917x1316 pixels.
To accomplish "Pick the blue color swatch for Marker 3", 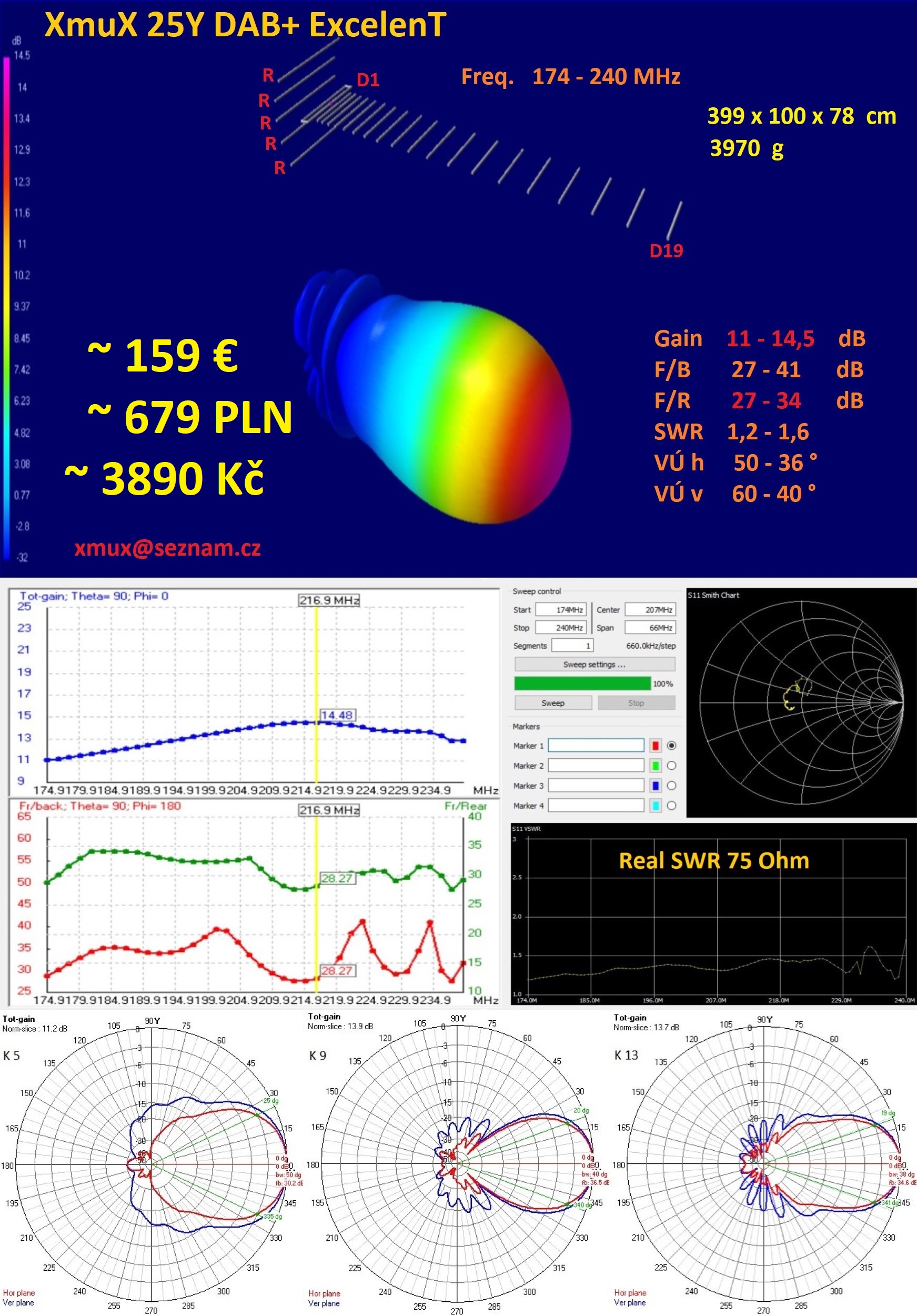I will [656, 786].
